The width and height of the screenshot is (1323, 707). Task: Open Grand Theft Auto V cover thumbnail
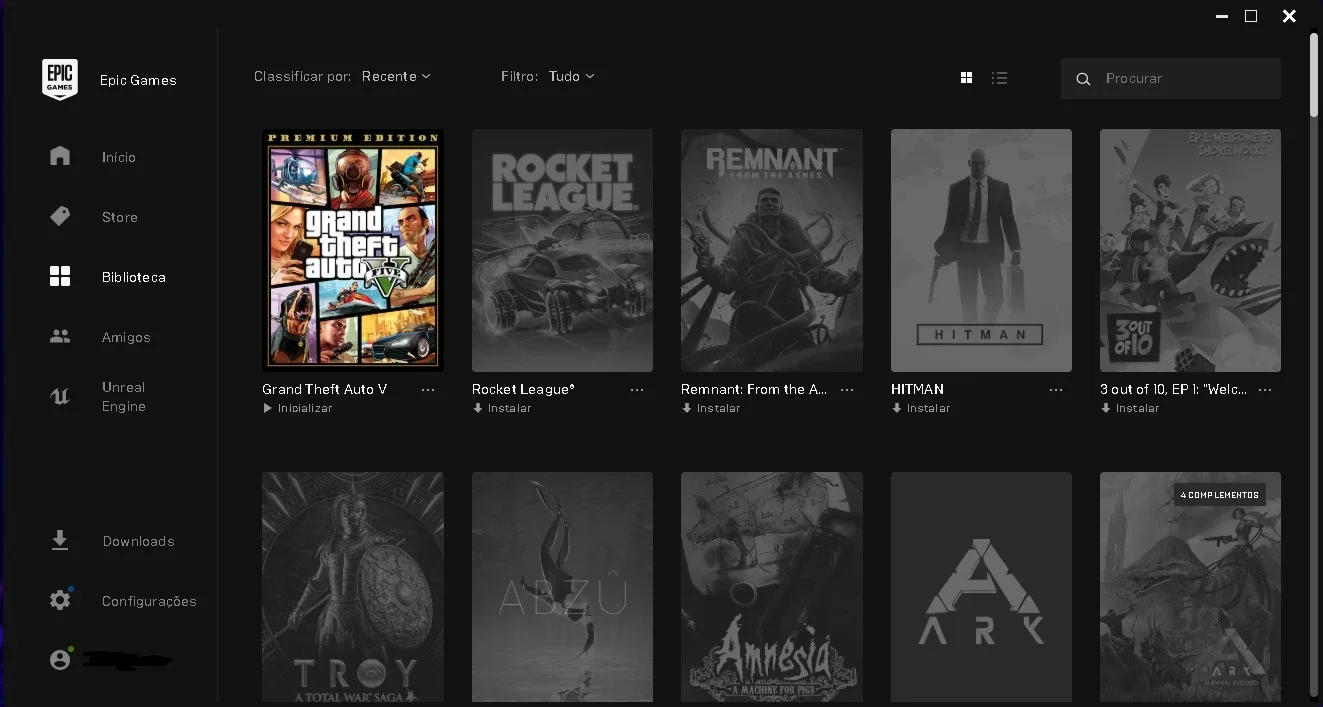(x=352, y=250)
